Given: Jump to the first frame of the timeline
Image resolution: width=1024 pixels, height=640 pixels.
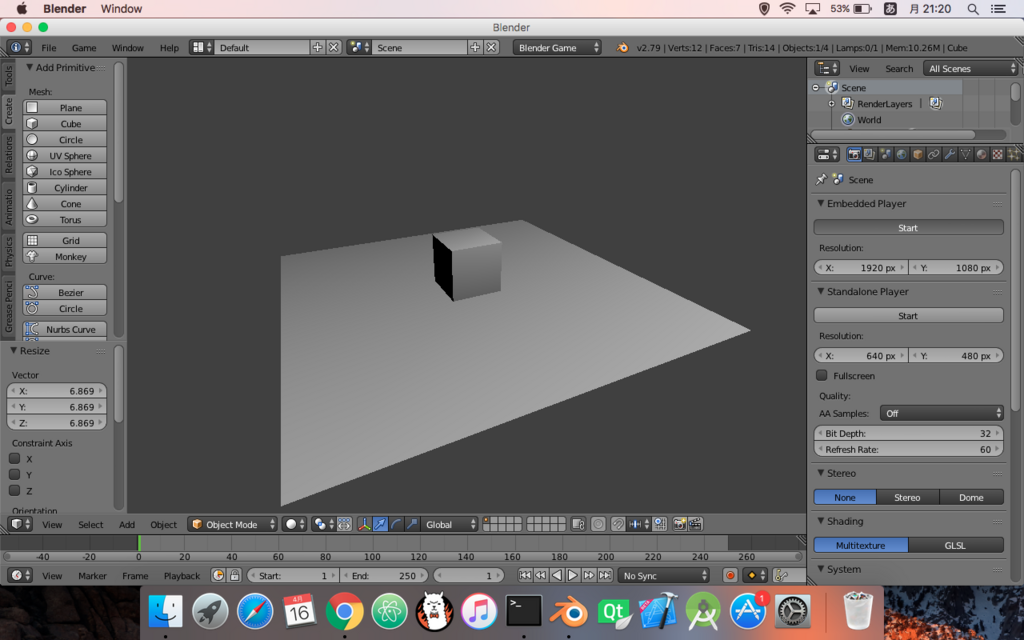Looking at the screenshot, I should pyautogui.click(x=524, y=575).
